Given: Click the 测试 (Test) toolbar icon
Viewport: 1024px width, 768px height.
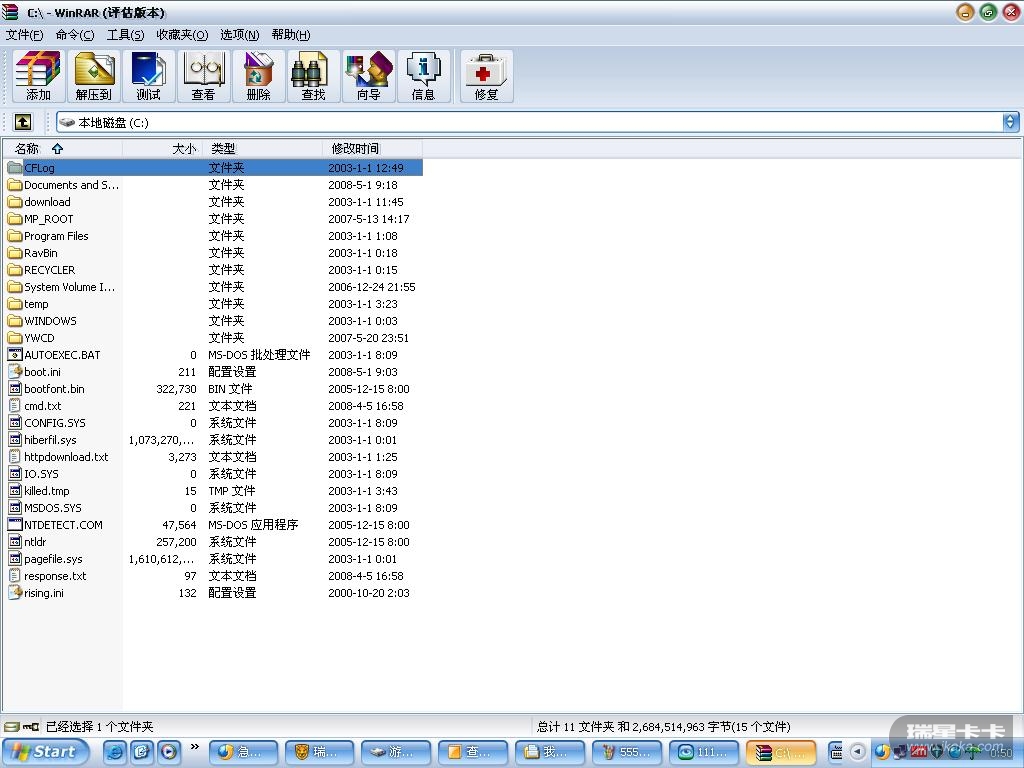Looking at the screenshot, I should 149,76.
